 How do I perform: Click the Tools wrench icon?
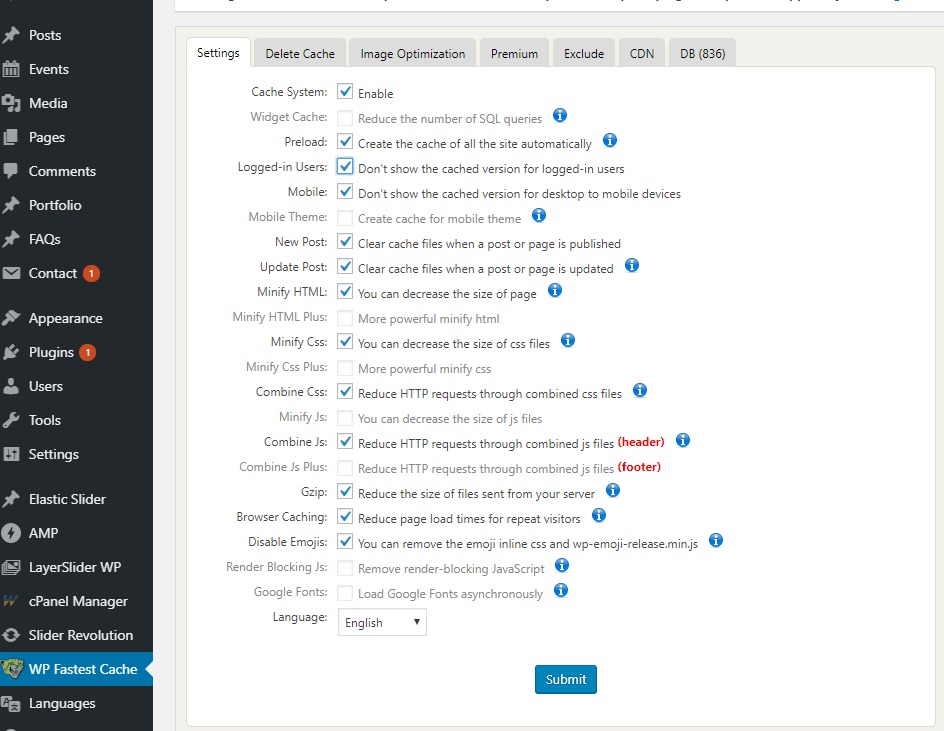tap(11, 420)
